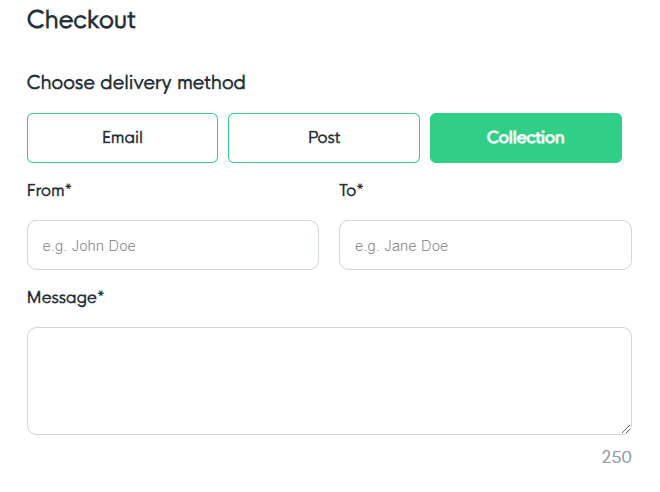
Task: Click the e.g. Jane Doe placeholder text
Action: (x=402, y=246)
